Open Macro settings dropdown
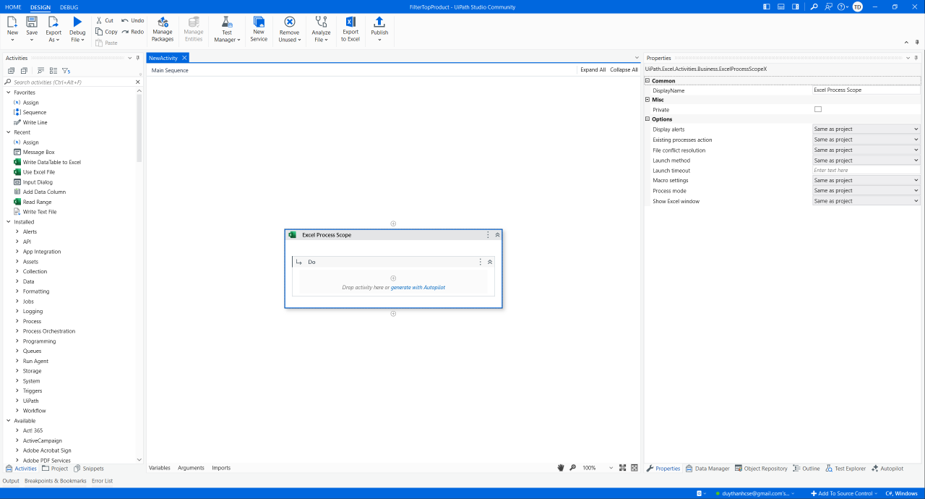Viewport: 925px width, 499px height. pyautogui.click(x=866, y=180)
